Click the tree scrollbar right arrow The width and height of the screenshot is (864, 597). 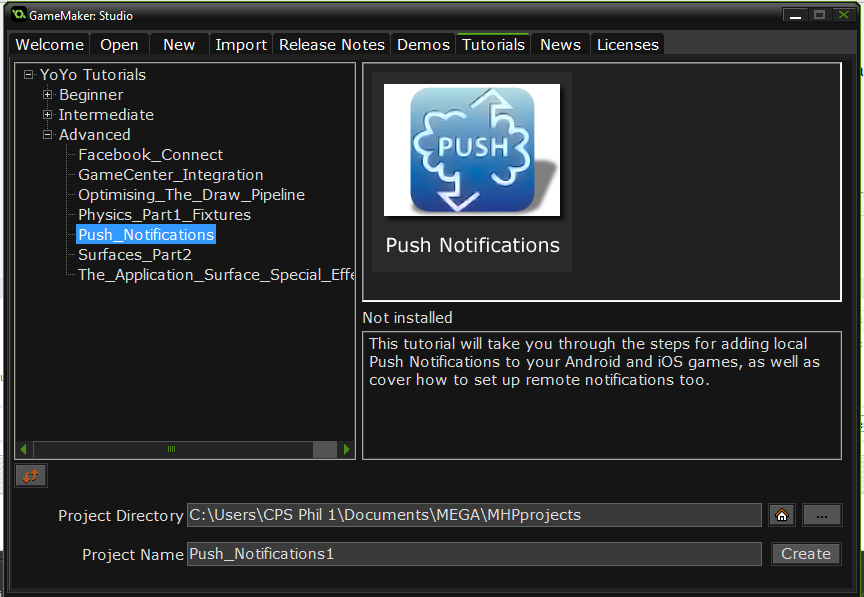pos(346,449)
